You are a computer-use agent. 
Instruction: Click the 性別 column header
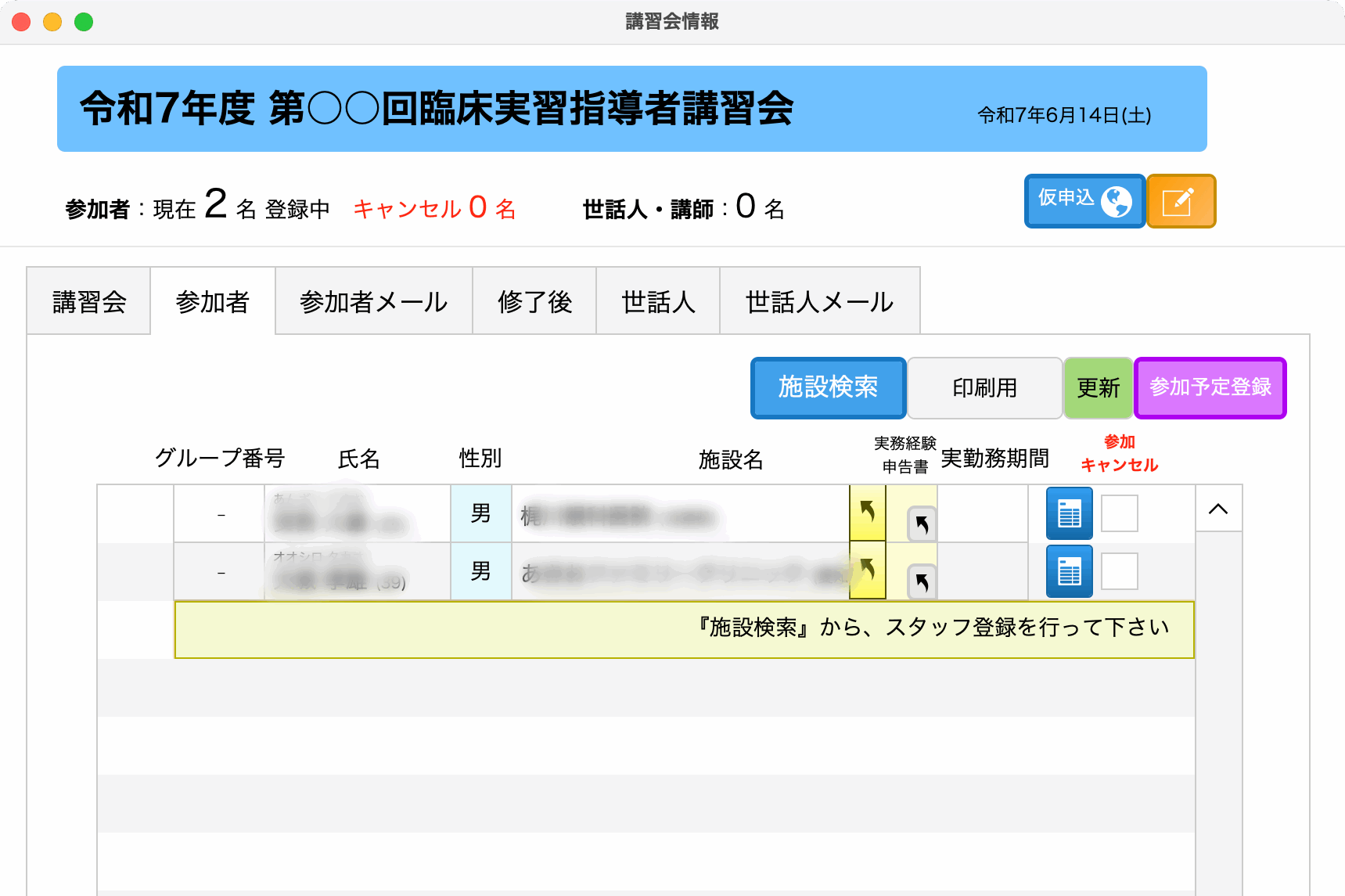point(480,458)
